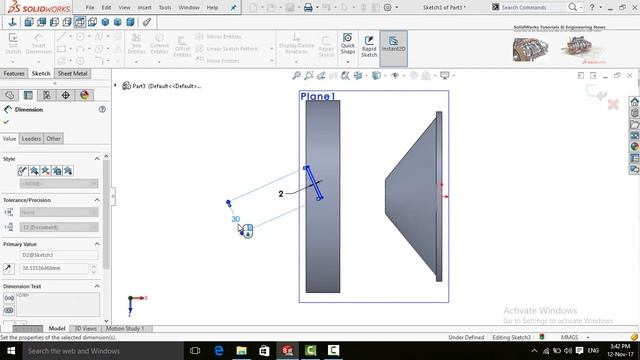
Task: Click the Dimension Text box
Action: tap(58, 304)
